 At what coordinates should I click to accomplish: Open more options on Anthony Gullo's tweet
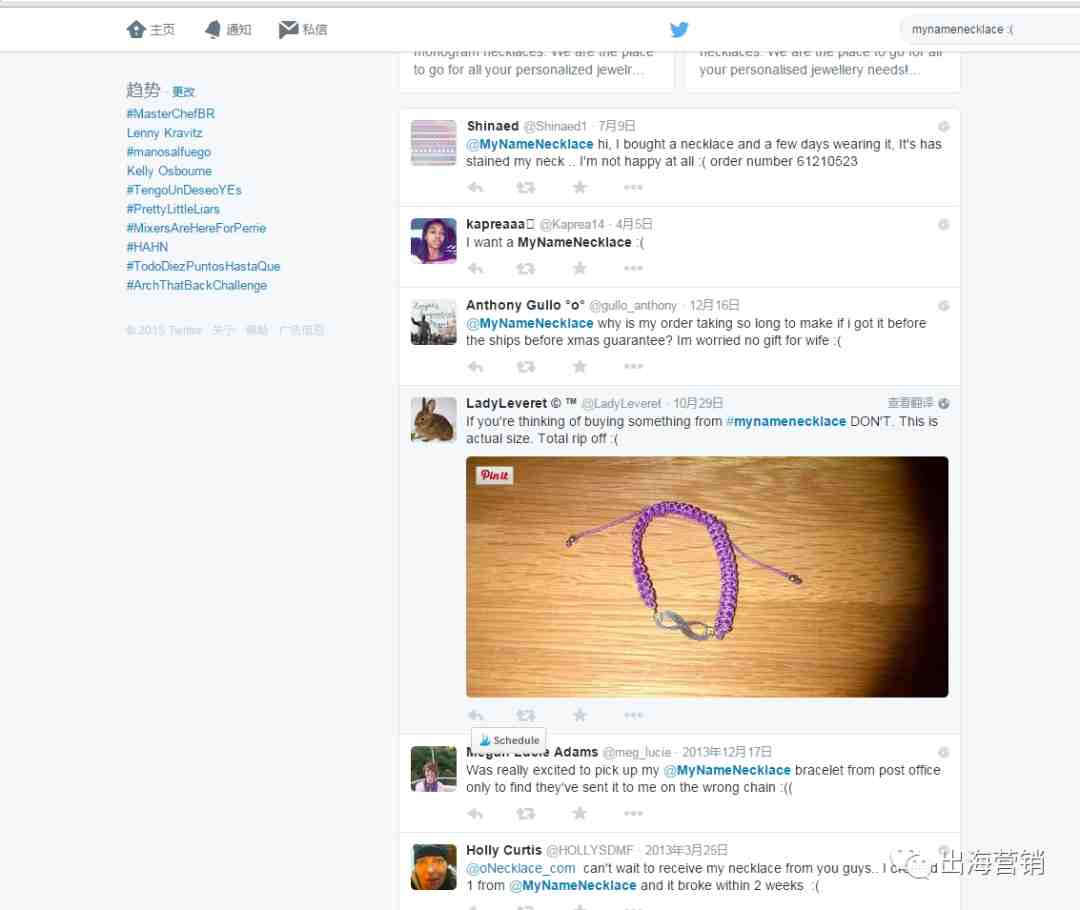point(633,367)
